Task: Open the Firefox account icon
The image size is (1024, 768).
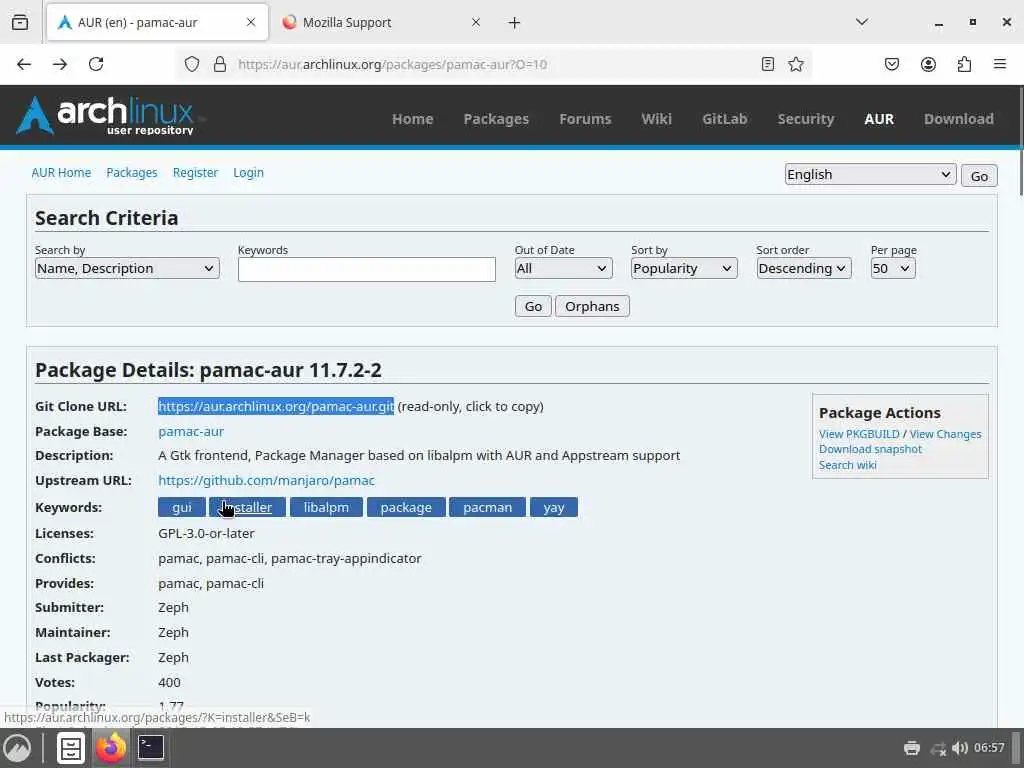Action: [x=928, y=64]
